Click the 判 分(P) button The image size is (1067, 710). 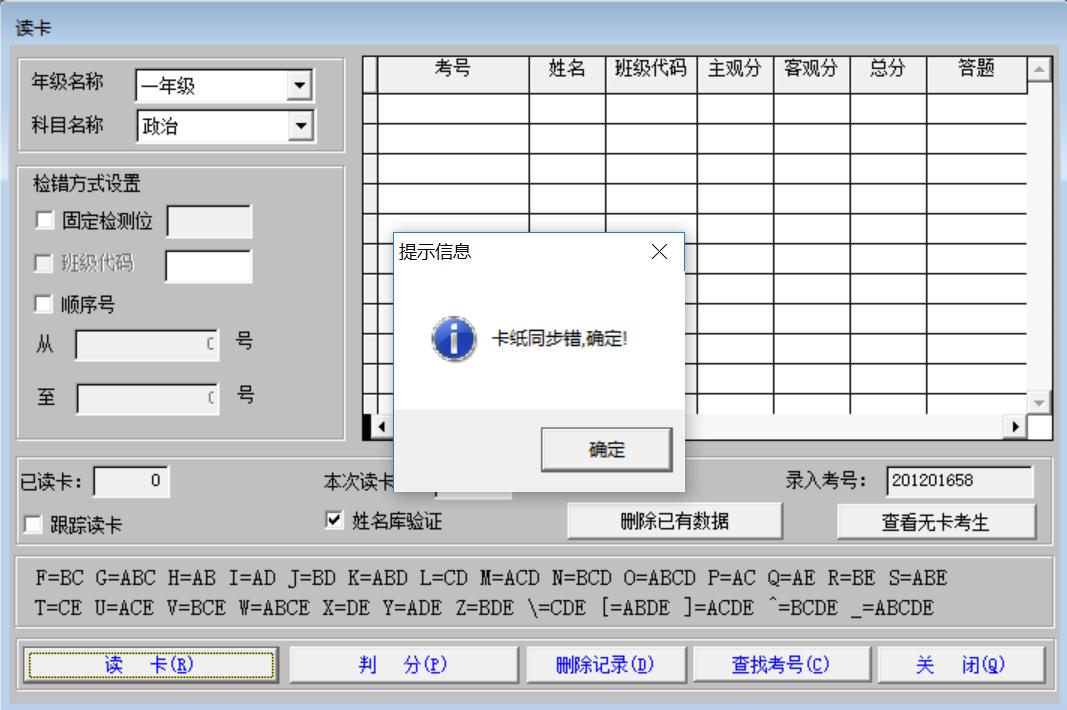pos(403,664)
